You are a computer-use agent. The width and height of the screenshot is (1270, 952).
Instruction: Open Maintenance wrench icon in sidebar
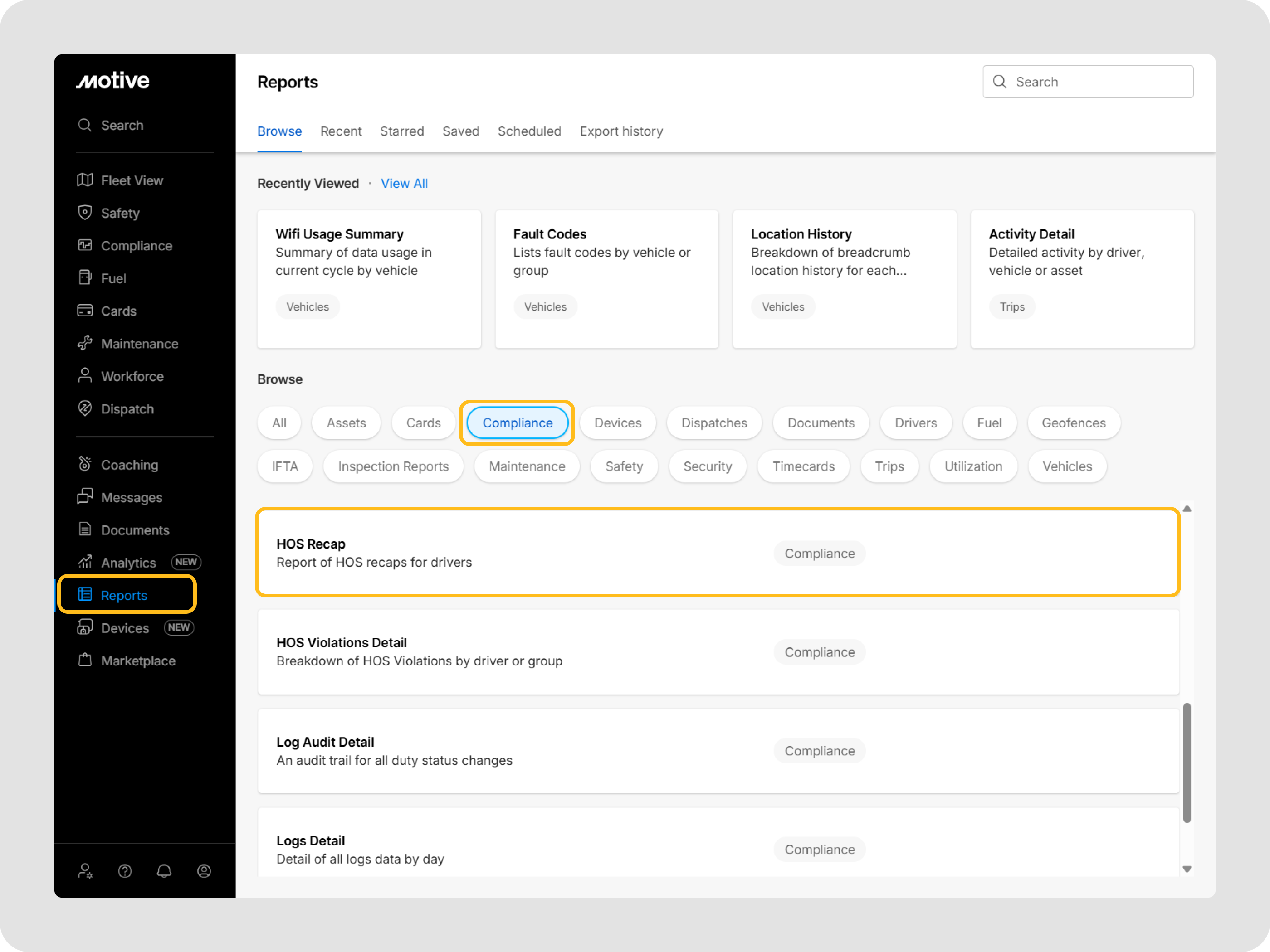point(85,343)
